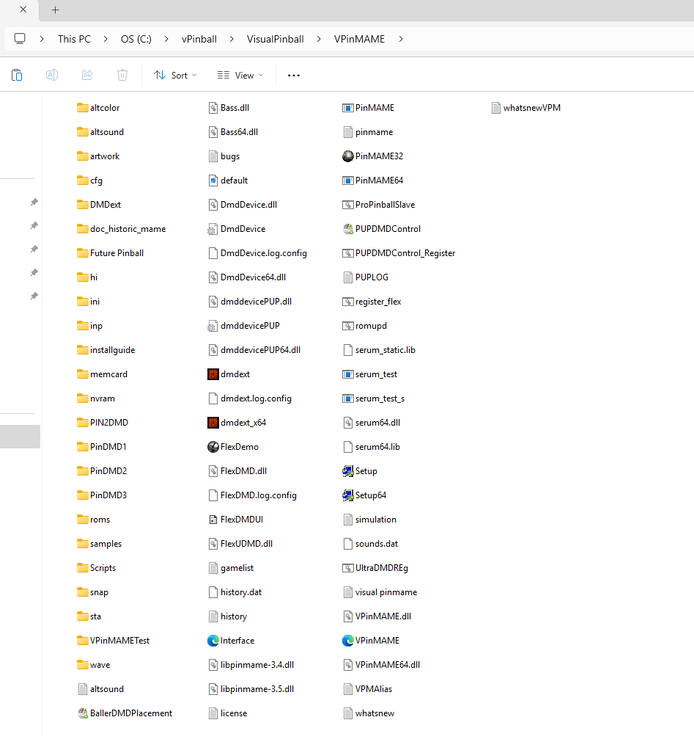
Task: Select the VPinMAME Edge HTML file
Action: coord(371,640)
